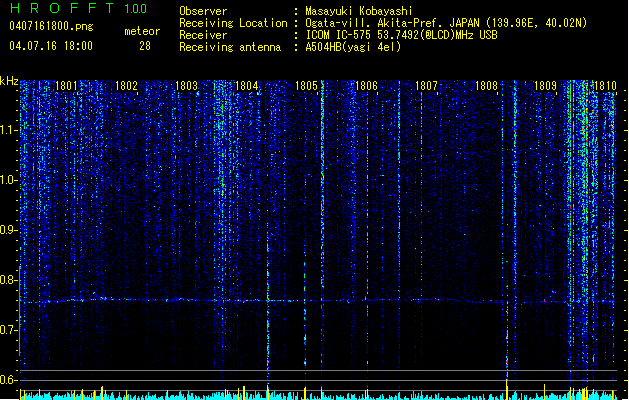
Task: Select the A504HB(yagi 4el) antenna text
Action: 353,47
